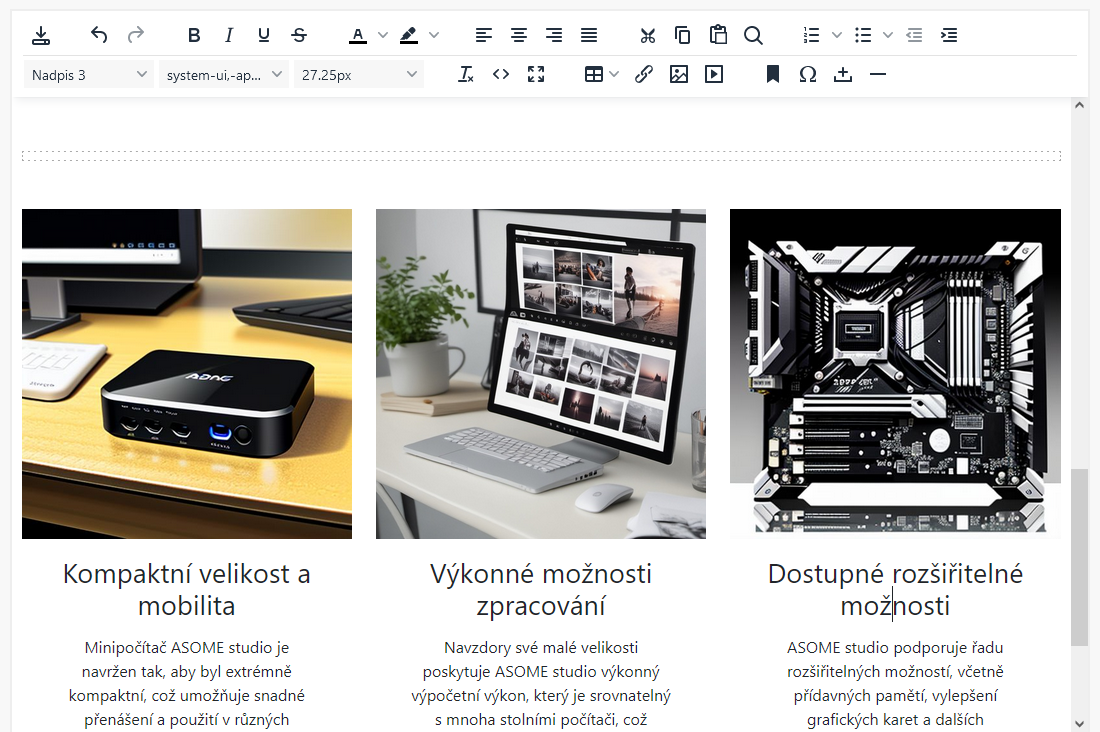
Task: Insert a video media element
Action: coord(713,75)
